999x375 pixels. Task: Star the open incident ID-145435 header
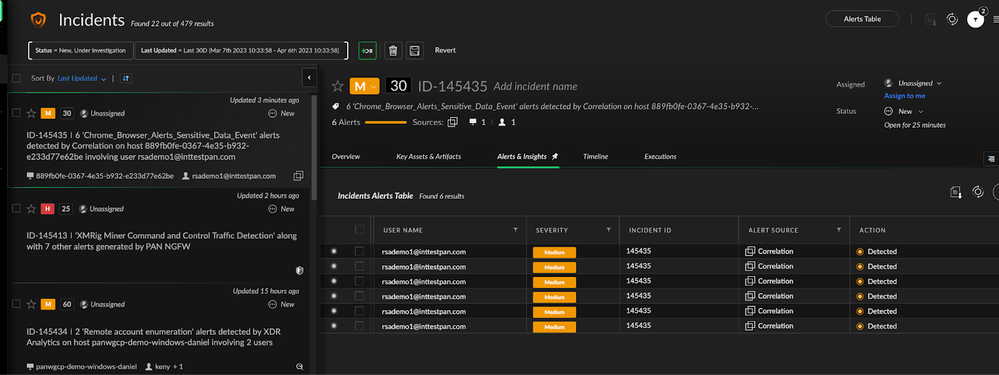[338, 86]
